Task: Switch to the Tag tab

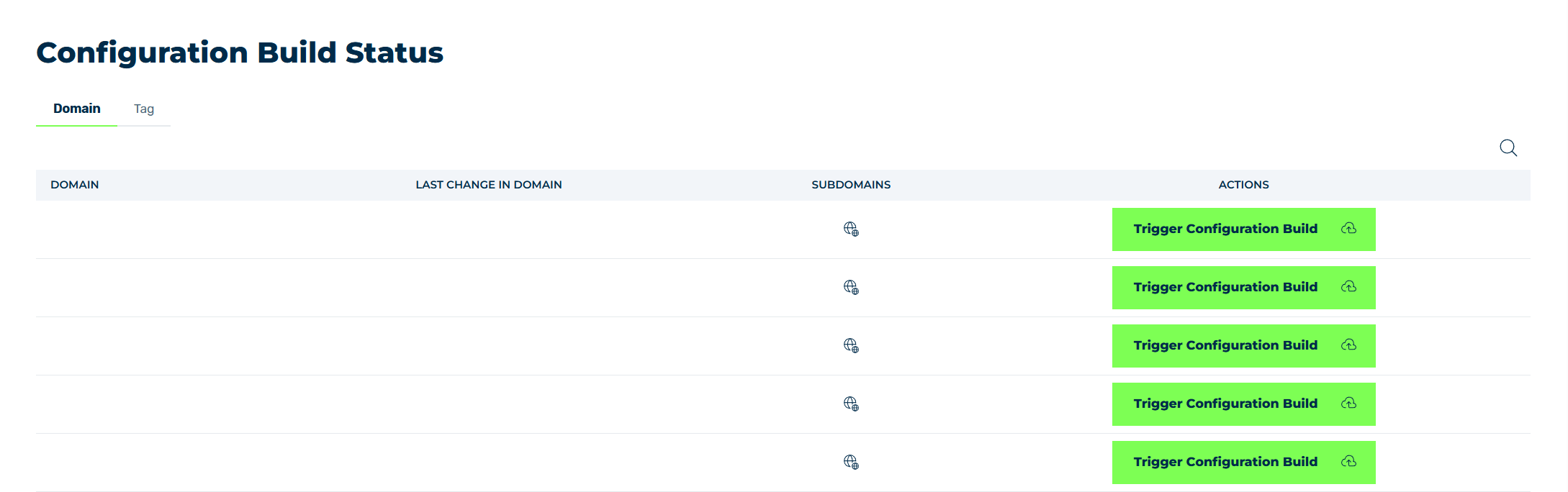Action: pyautogui.click(x=144, y=109)
